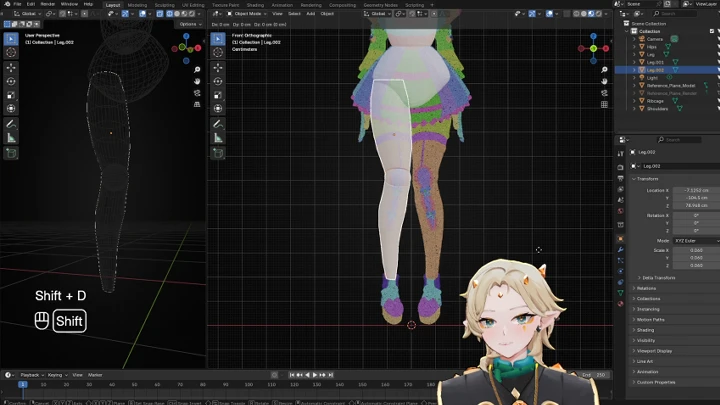Activate Select Box tool in front orthographic viewport
Image resolution: width=720 pixels, height=405 pixels.
218,39
